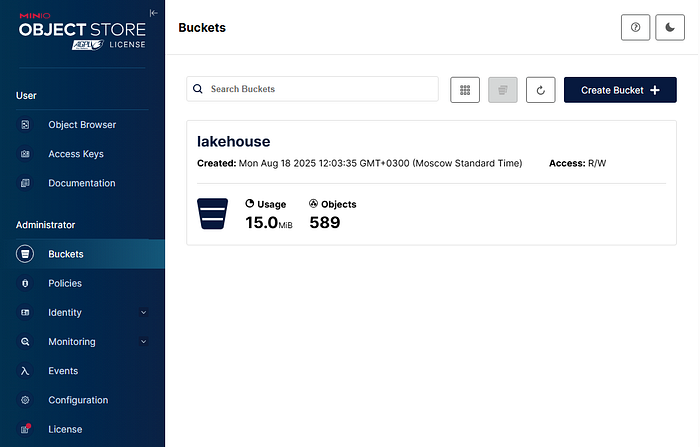Click the Administrator section label
700x447 pixels.
tap(46, 225)
